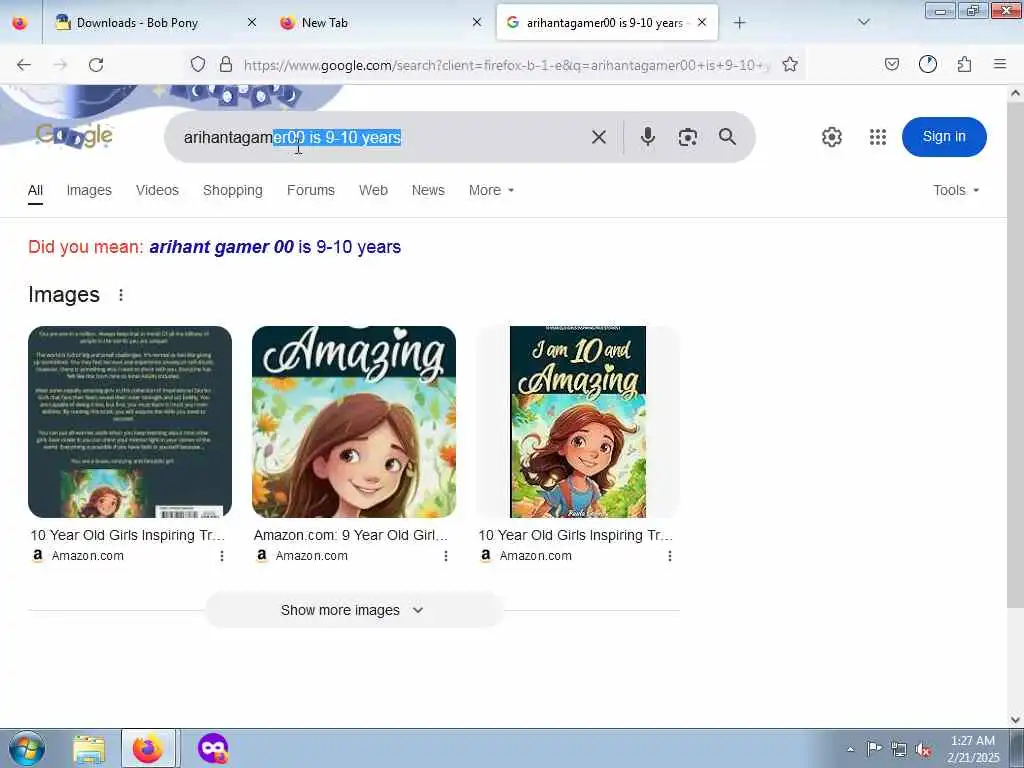Expand Show more images

coord(353,610)
